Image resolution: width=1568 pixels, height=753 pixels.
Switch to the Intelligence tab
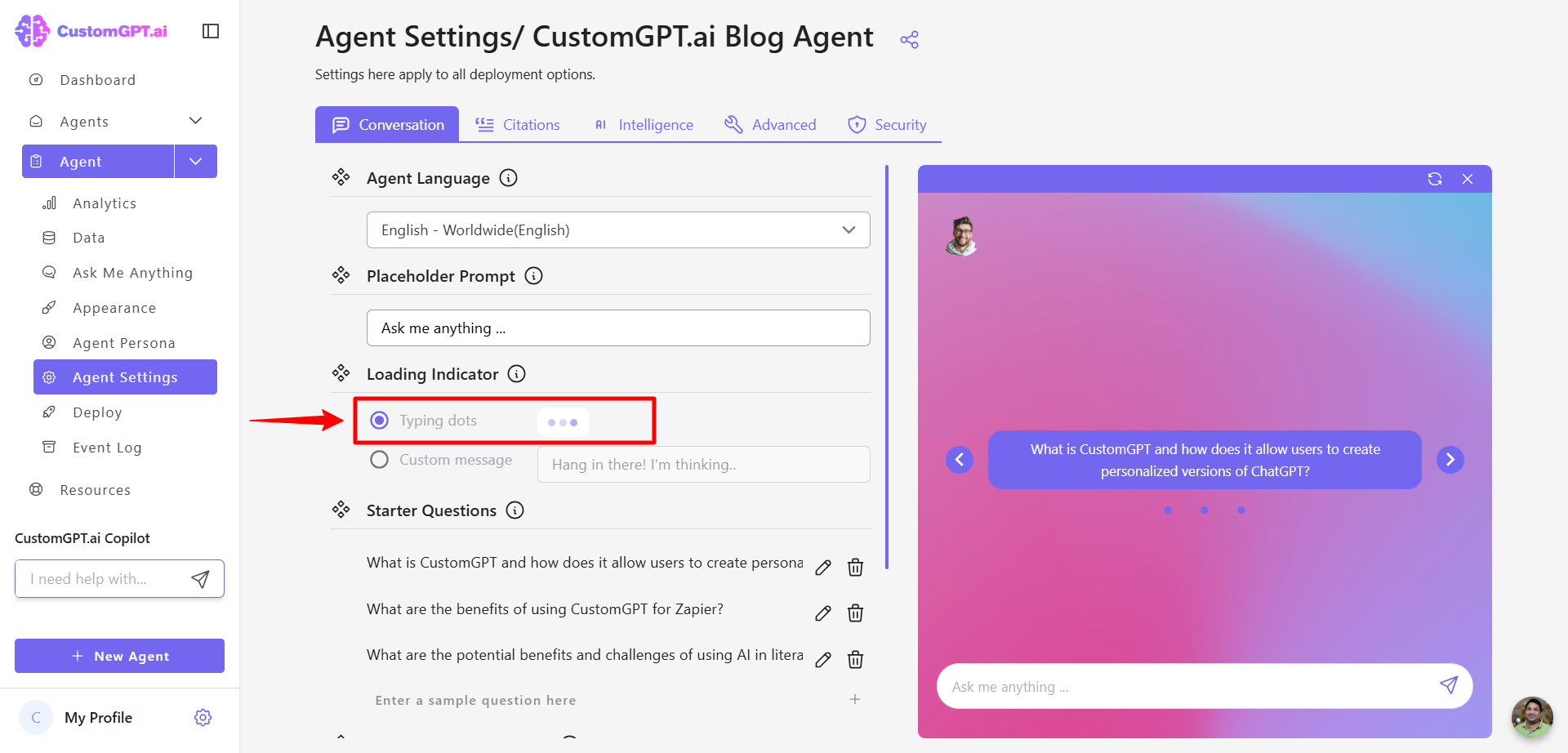644,125
